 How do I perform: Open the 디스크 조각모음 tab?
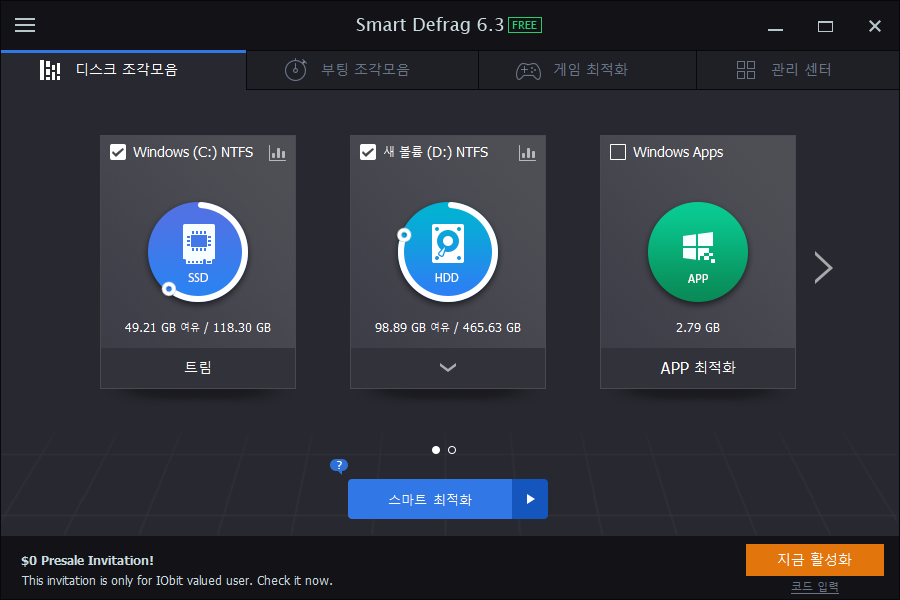(x=123, y=70)
